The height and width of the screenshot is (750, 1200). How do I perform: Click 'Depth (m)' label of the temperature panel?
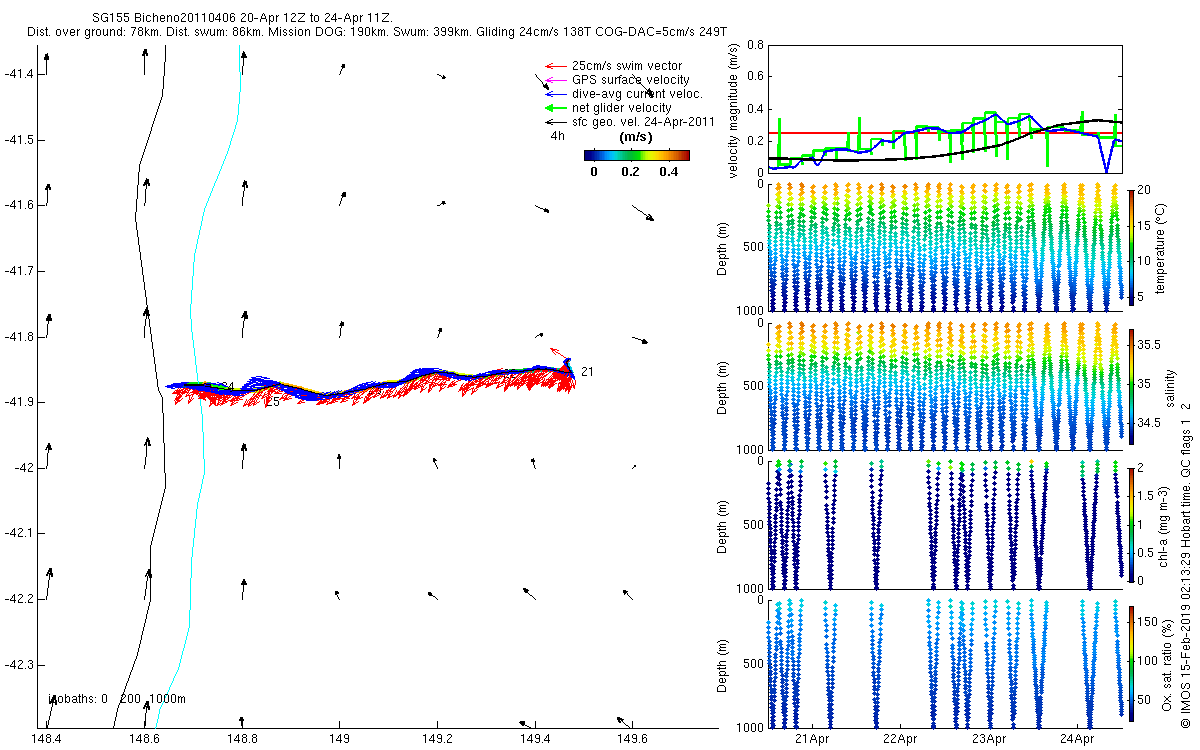coord(723,249)
